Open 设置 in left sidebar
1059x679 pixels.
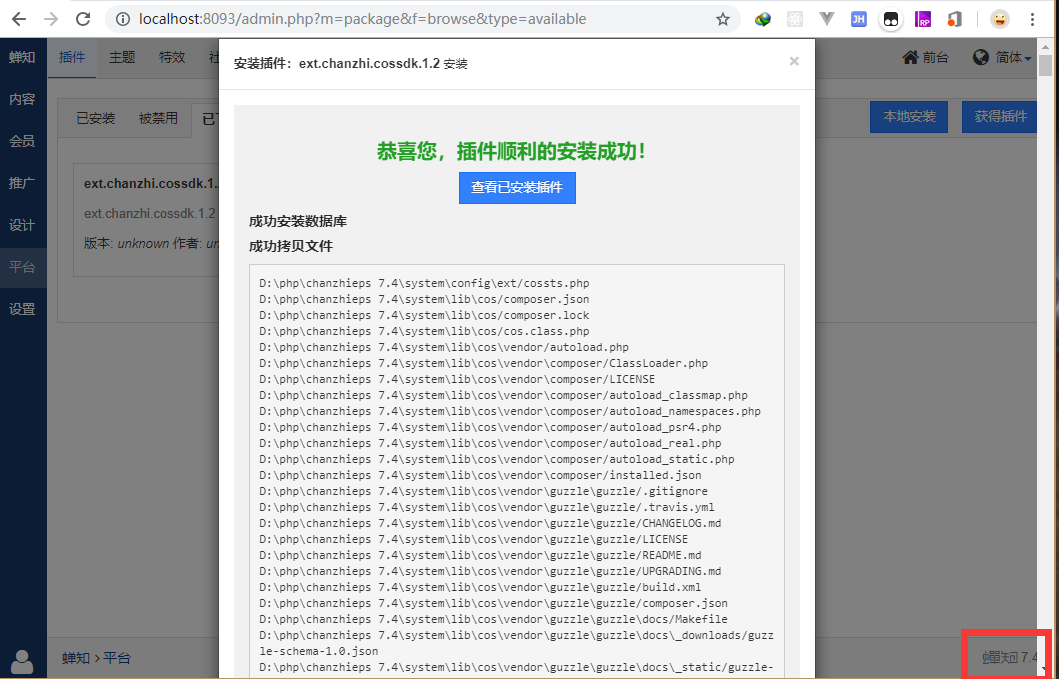(x=22, y=309)
